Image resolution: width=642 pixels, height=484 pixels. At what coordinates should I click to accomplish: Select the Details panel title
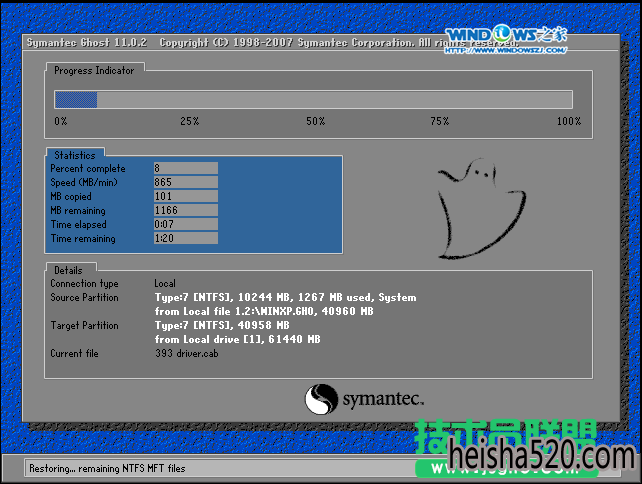pos(68,270)
